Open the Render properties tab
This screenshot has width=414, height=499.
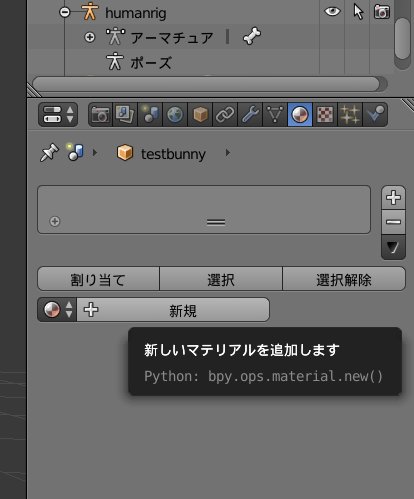tap(100, 115)
